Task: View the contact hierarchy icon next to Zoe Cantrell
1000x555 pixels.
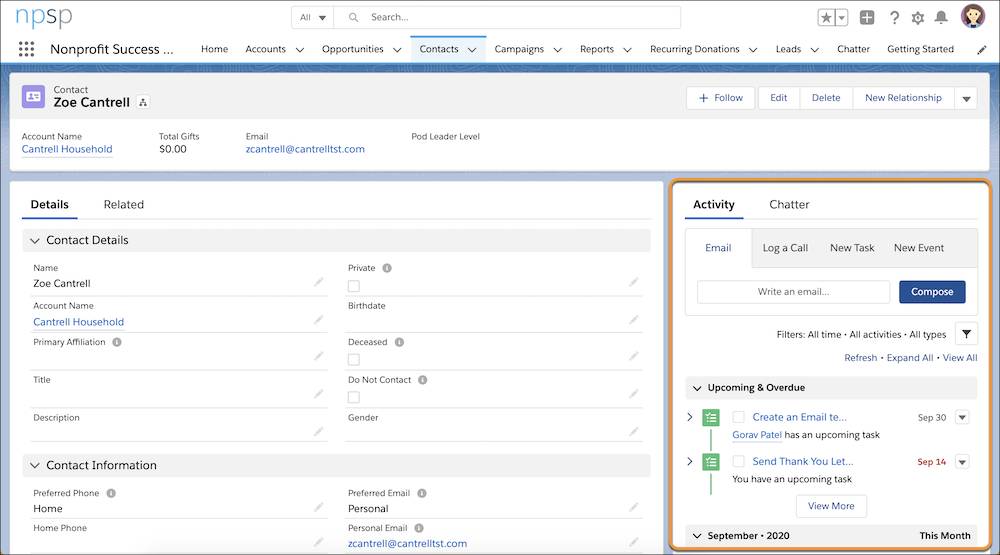Action: pyautogui.click(x=143, y=103)
